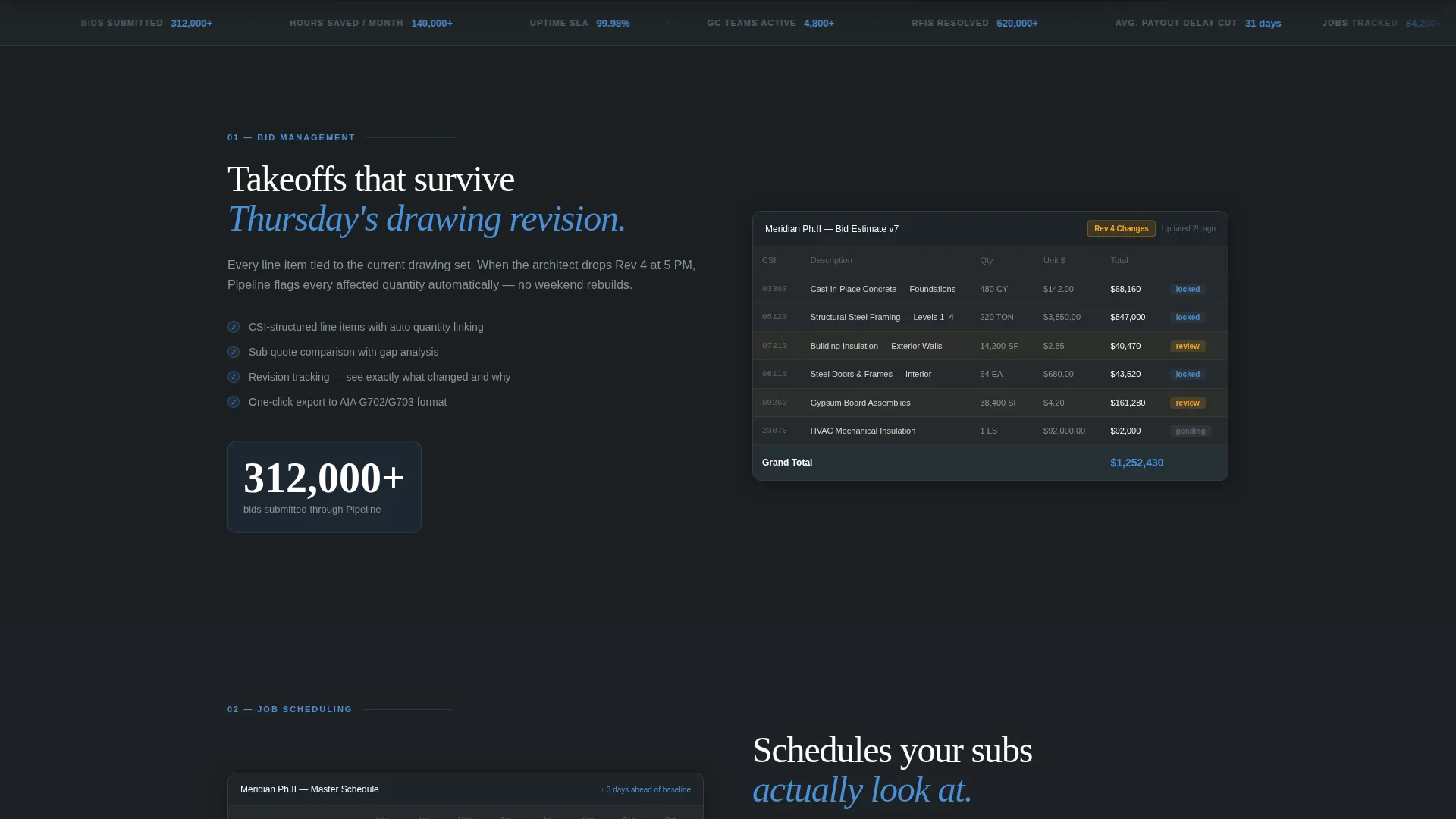Click CSI code 09260
The image size is (1456, 819).
(x=774, y=403)
